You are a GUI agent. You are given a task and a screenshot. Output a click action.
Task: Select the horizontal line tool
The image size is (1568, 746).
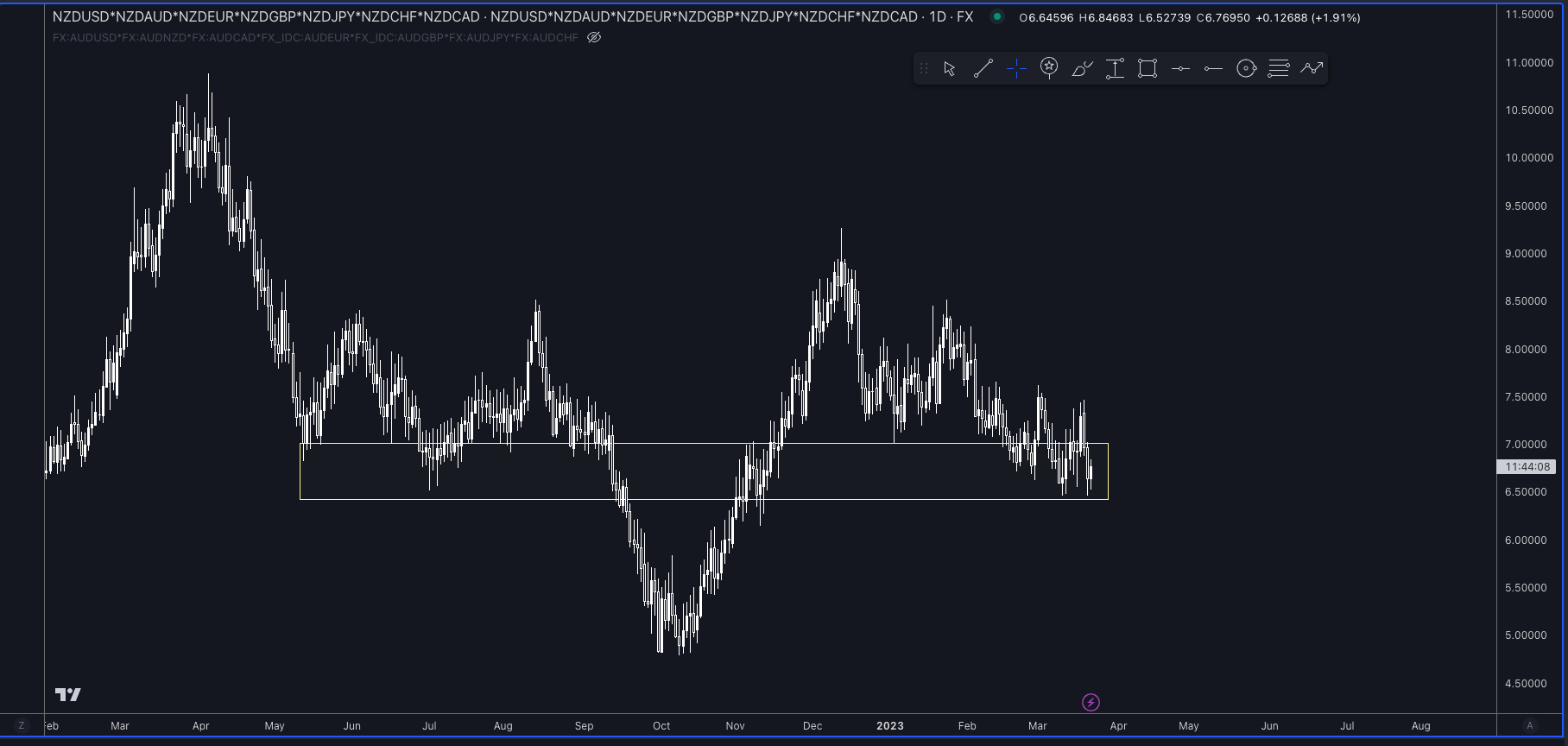click(1180, 69)
